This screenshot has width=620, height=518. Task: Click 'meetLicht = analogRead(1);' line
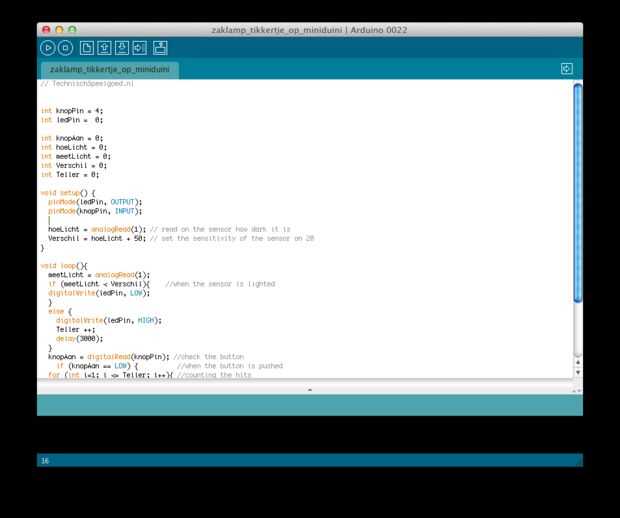coord(99,275)
